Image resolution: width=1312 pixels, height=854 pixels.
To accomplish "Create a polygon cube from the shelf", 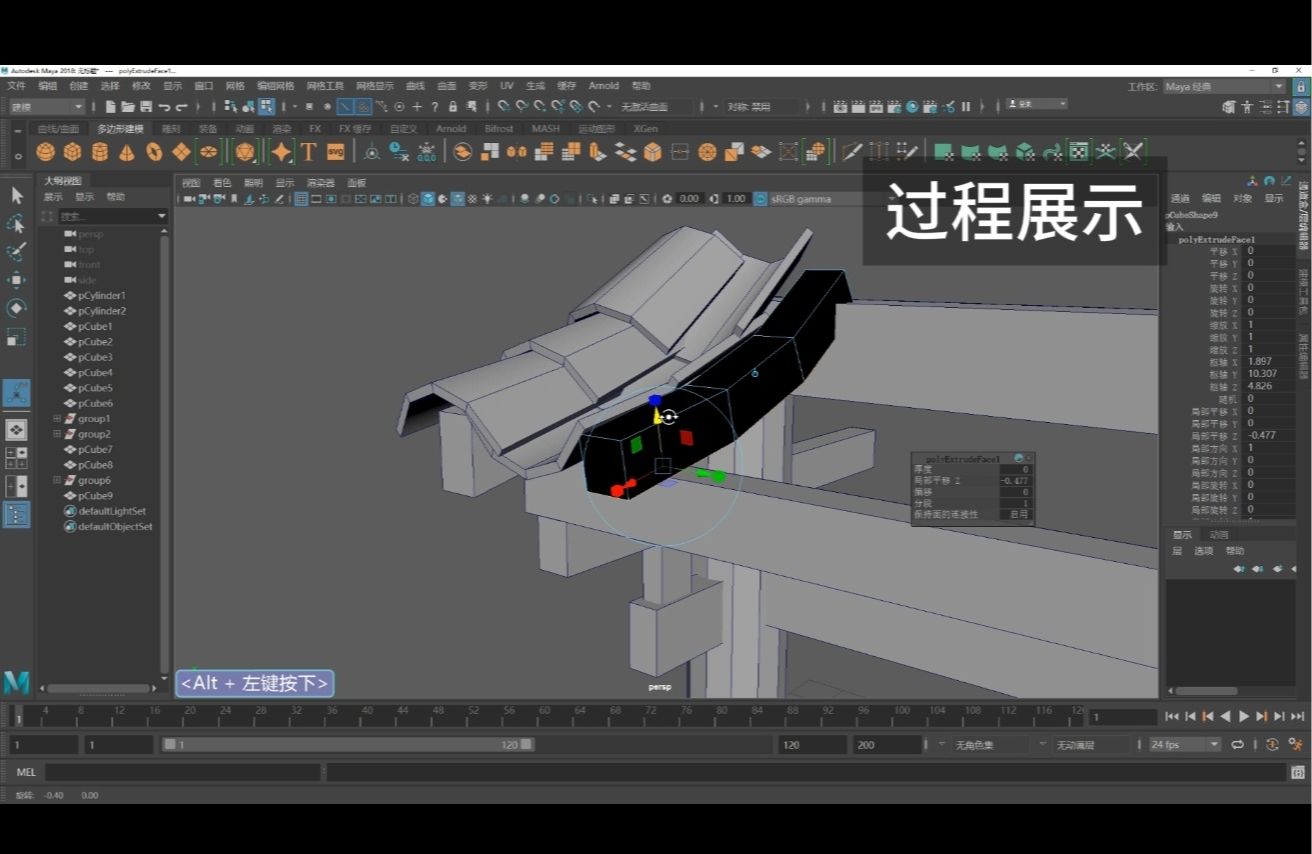I will pos(75,150).
